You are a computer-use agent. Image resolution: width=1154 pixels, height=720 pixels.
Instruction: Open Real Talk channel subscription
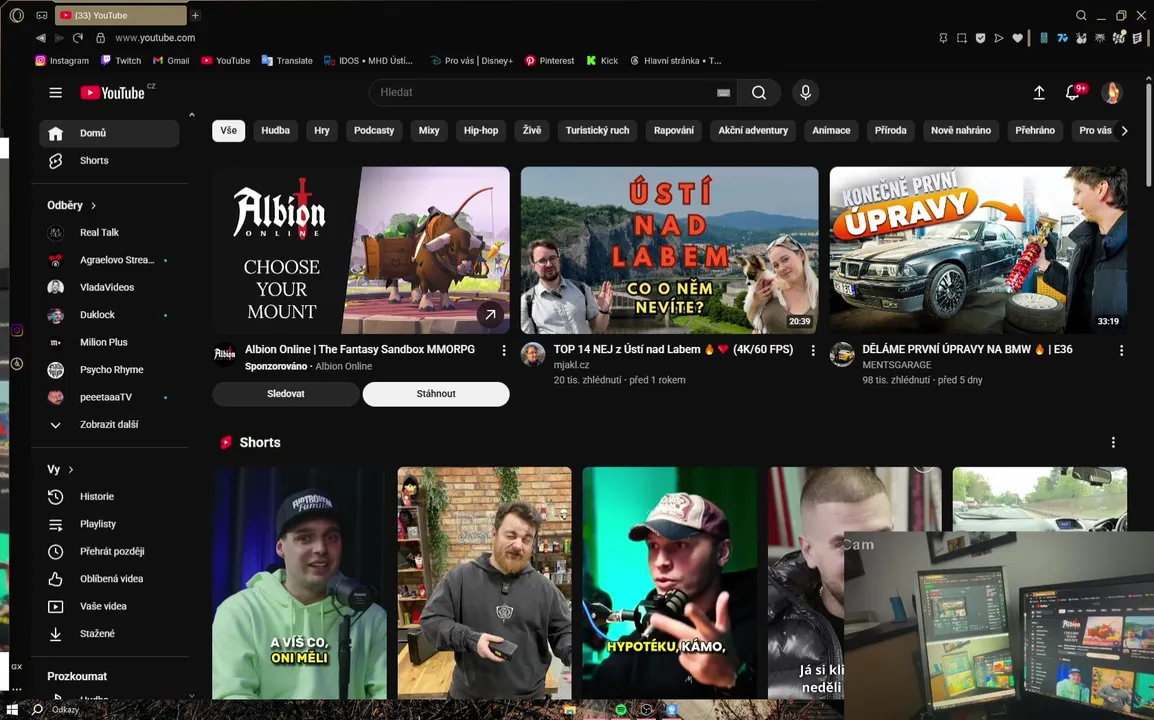109,233
